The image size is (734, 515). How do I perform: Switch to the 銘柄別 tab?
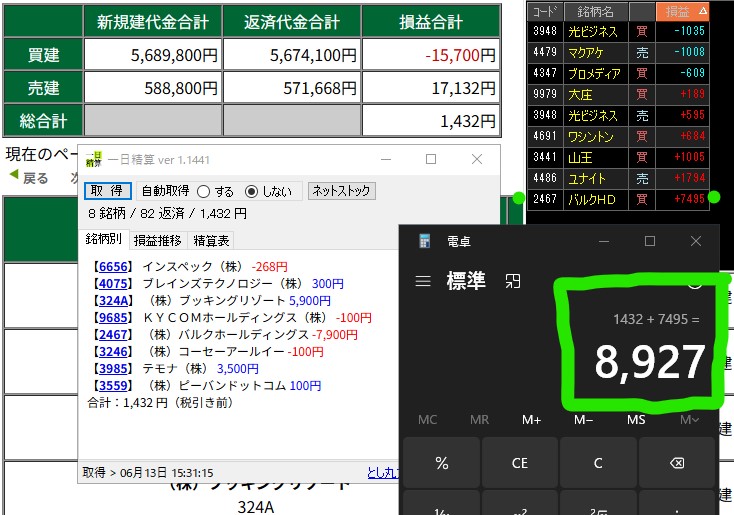(103, 239)
